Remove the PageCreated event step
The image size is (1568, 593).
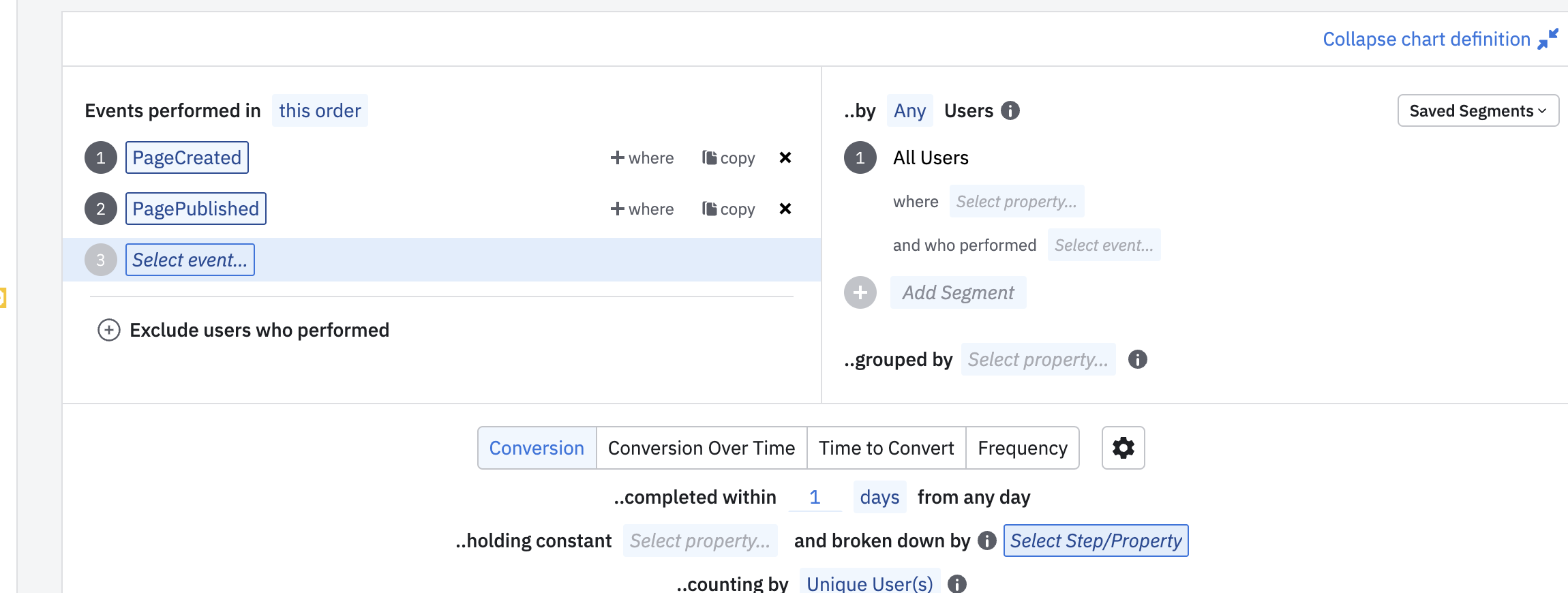[x=785, y=157]
